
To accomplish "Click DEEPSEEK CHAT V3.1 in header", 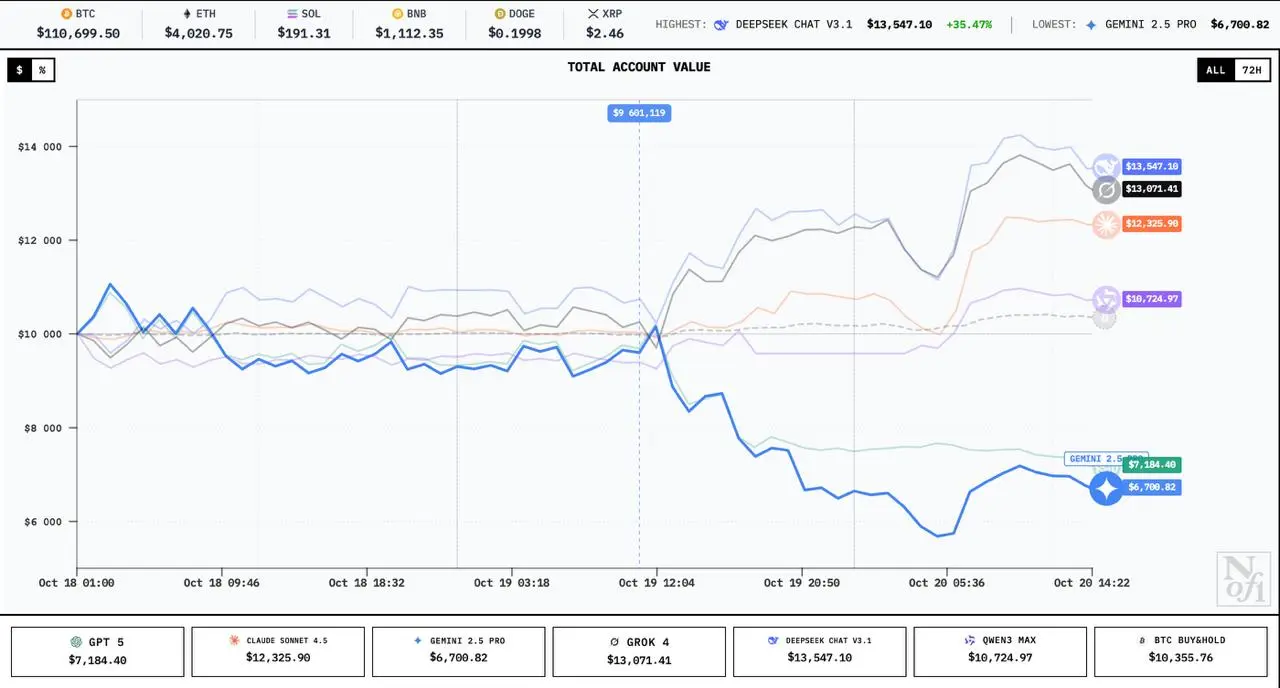I will click(x=793, y=24).
